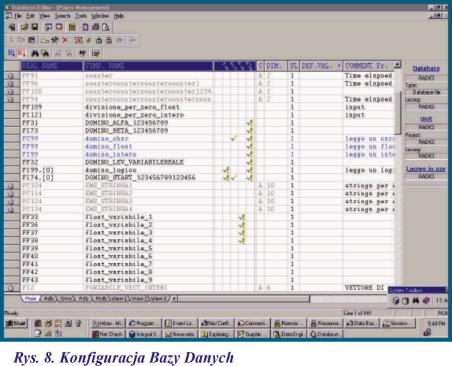Click the save diskette toolbar icon
This screenshot has height=366, width=452.
point(34,27)
